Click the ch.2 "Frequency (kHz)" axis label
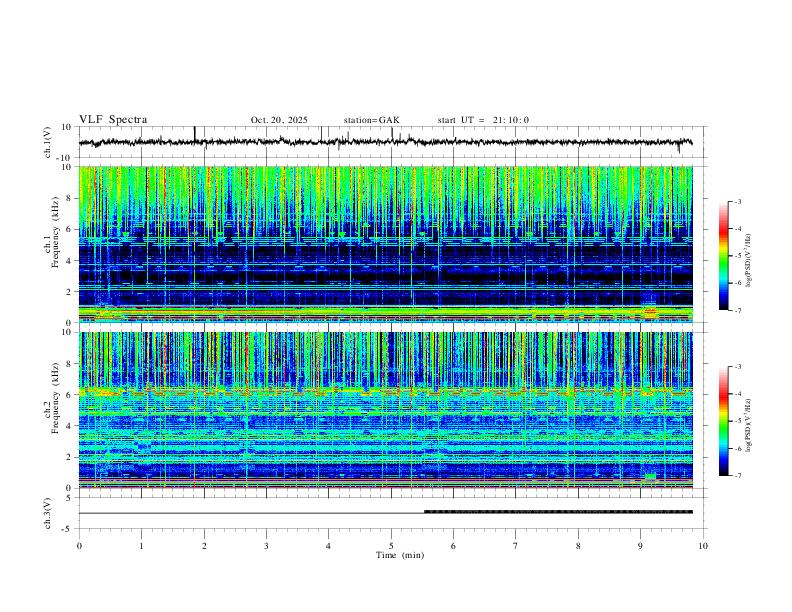The image size is (792, 612). 55,398
